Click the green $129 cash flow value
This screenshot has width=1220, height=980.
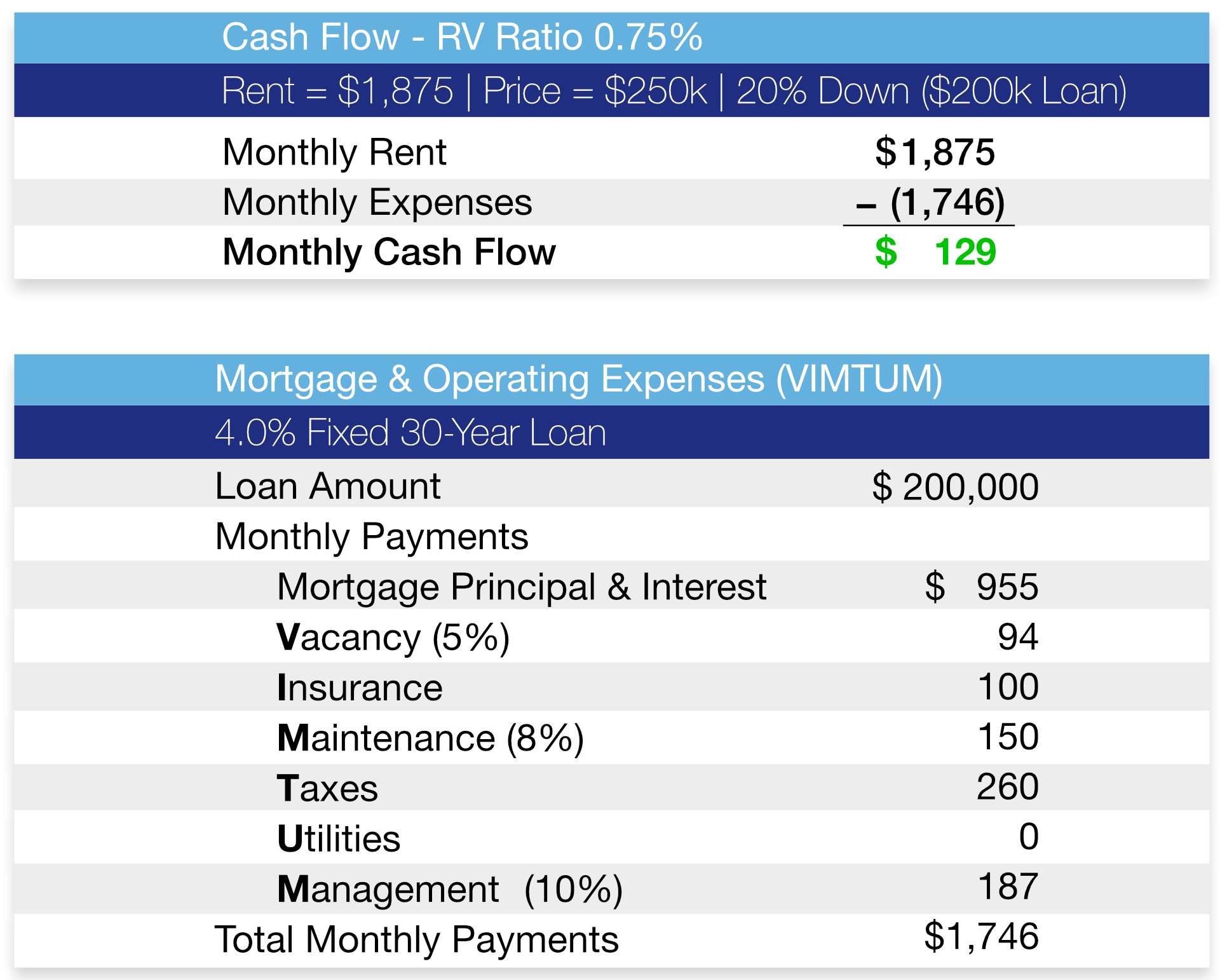(935, 252)
